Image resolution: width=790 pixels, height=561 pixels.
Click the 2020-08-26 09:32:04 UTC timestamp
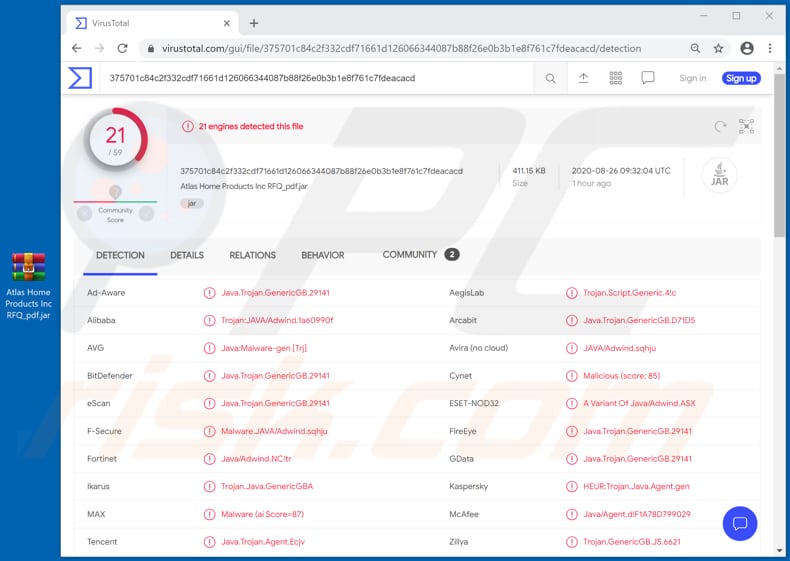[x=621, y=171]
